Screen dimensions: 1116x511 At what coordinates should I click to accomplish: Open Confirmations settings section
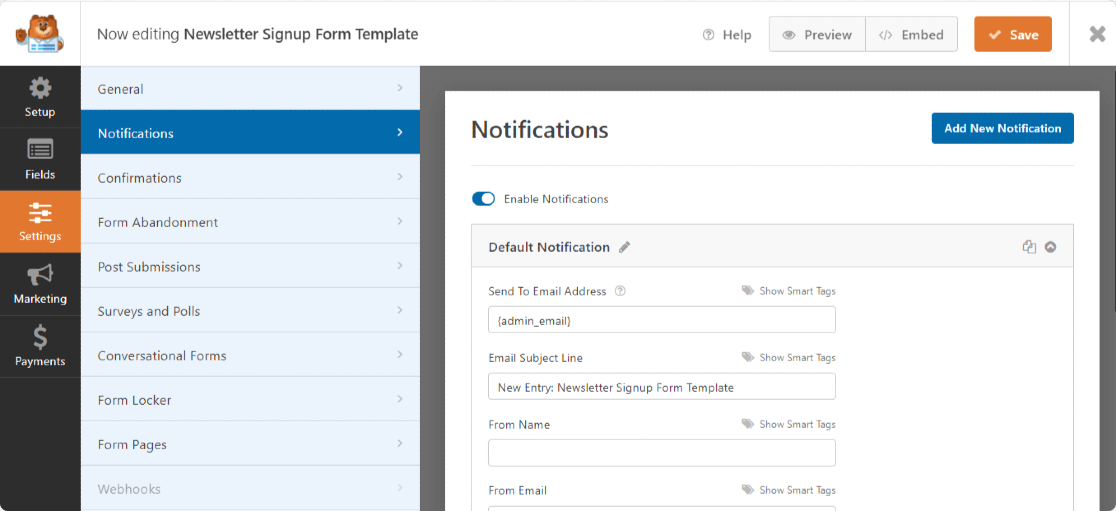pos(251,177)
